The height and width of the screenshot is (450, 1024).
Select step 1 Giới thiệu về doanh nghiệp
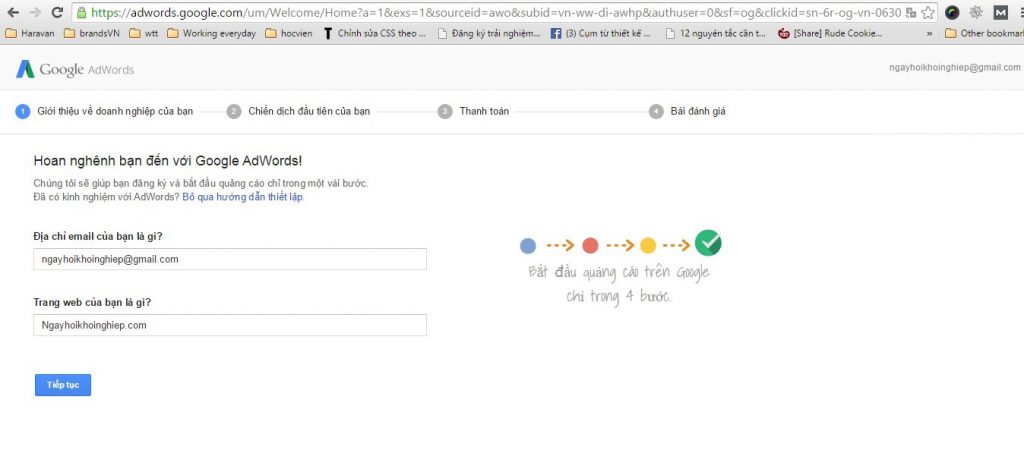click(x=104, y=112)
